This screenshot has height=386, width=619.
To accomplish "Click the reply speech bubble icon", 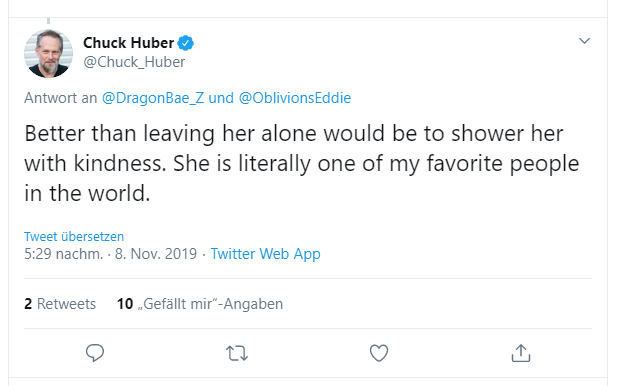I will (x=95, y=353).
